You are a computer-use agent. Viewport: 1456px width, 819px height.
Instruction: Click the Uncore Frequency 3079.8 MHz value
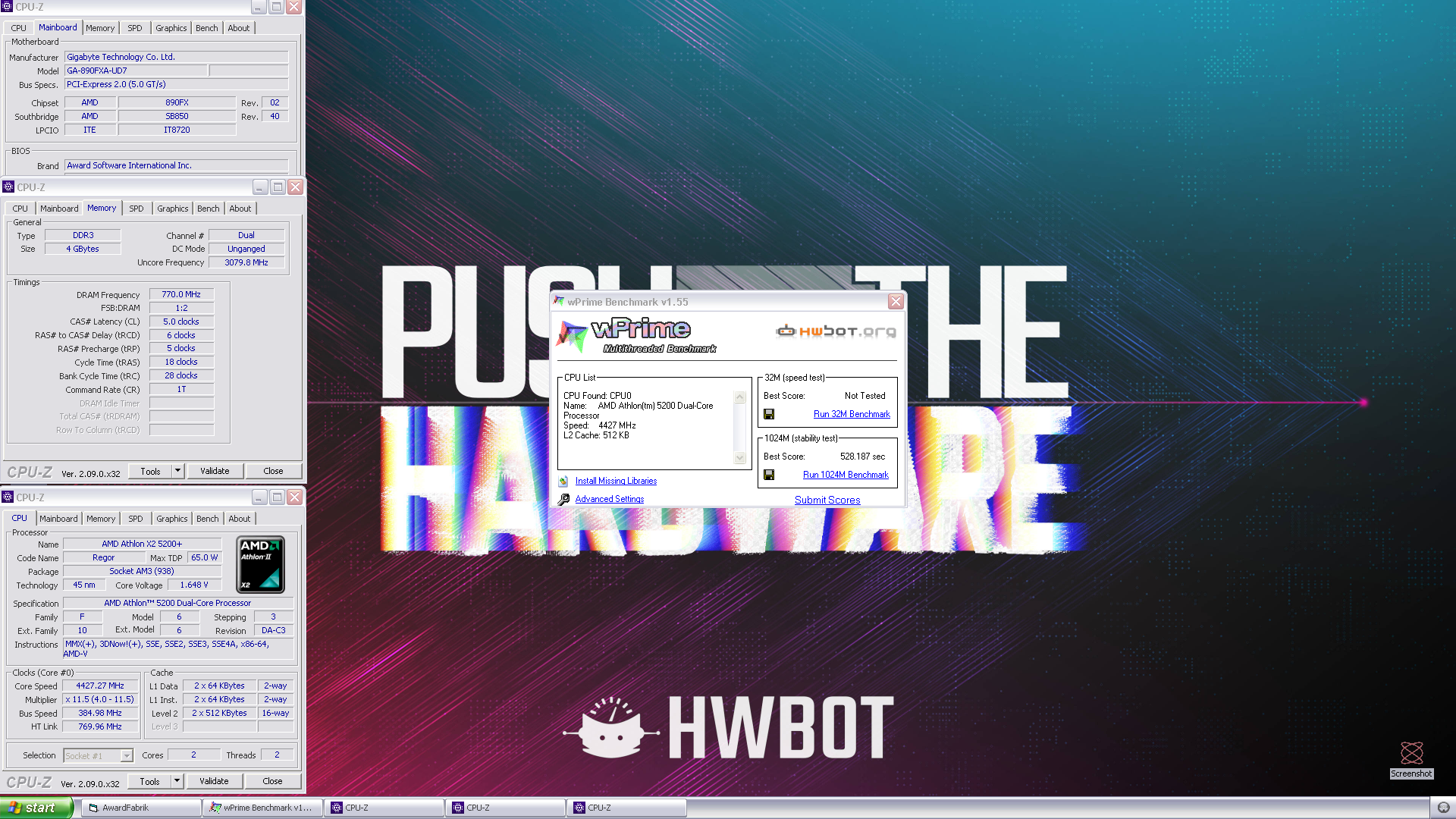[246, 262]
